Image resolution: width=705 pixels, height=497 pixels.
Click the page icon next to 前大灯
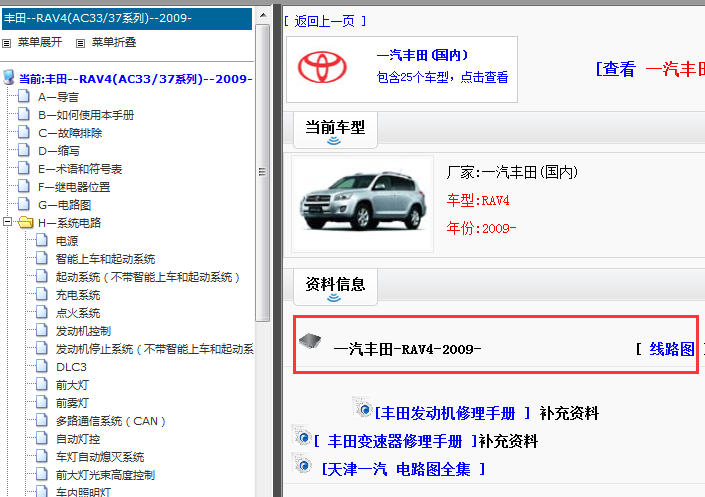[x=42, y=384]
